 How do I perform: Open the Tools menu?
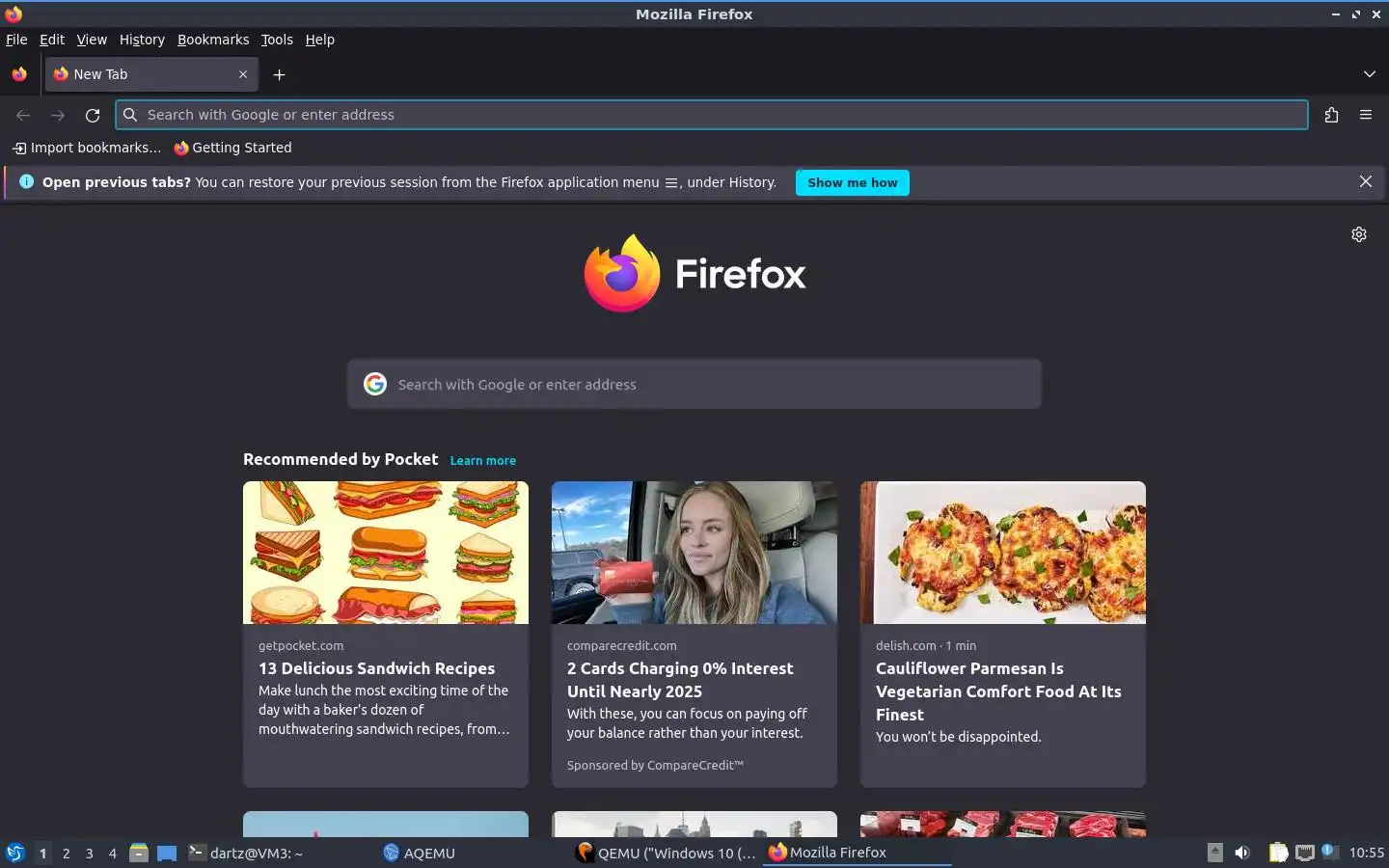(277, 40)
